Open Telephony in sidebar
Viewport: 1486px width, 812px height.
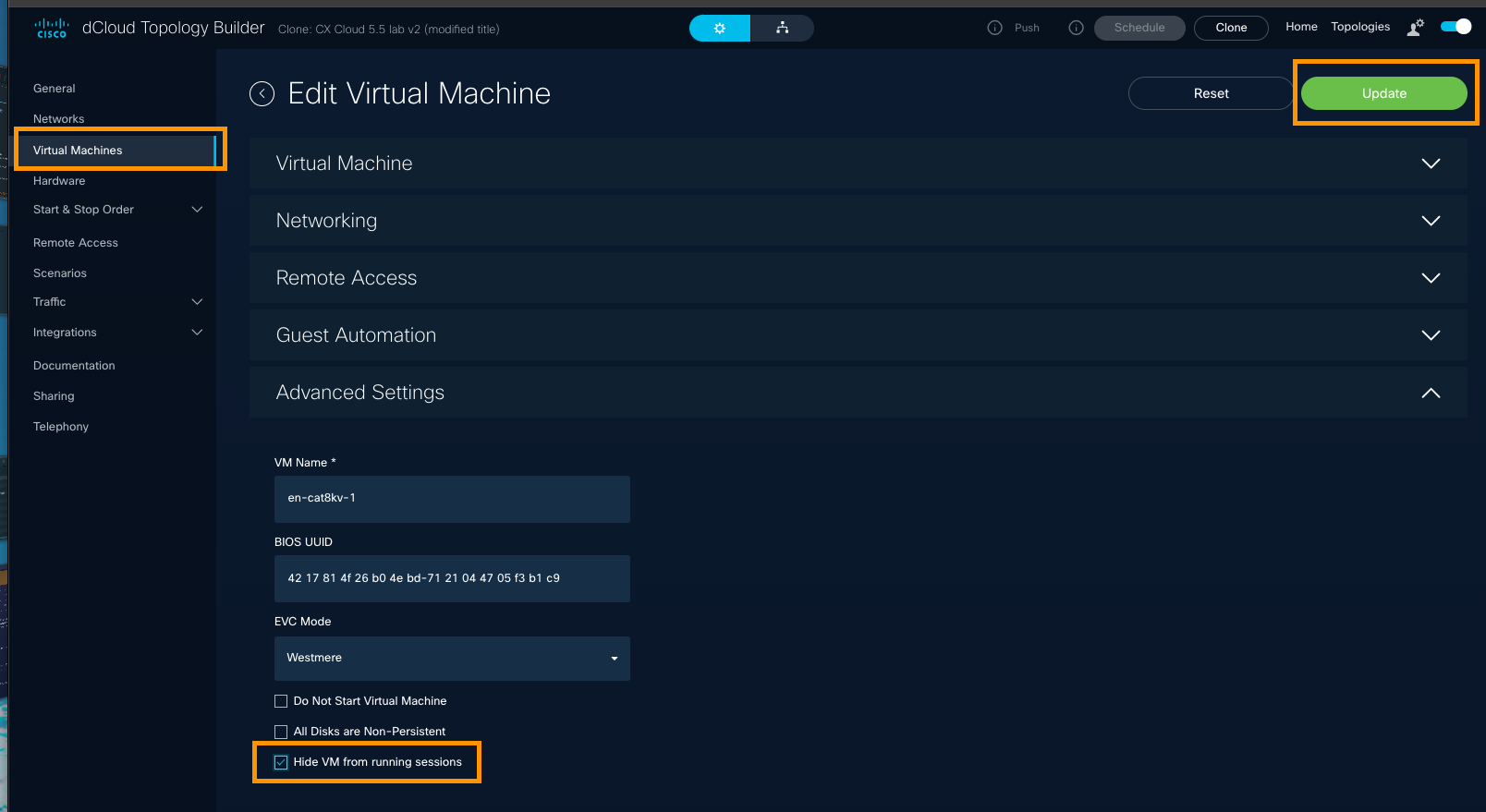[x=61, y=427]
